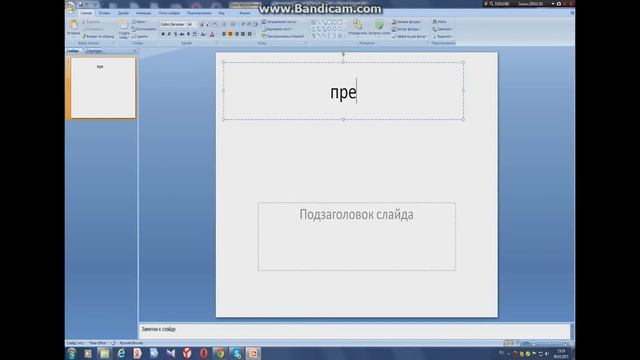
Task: Apply bold formatting to text
Action: [163, 34]
